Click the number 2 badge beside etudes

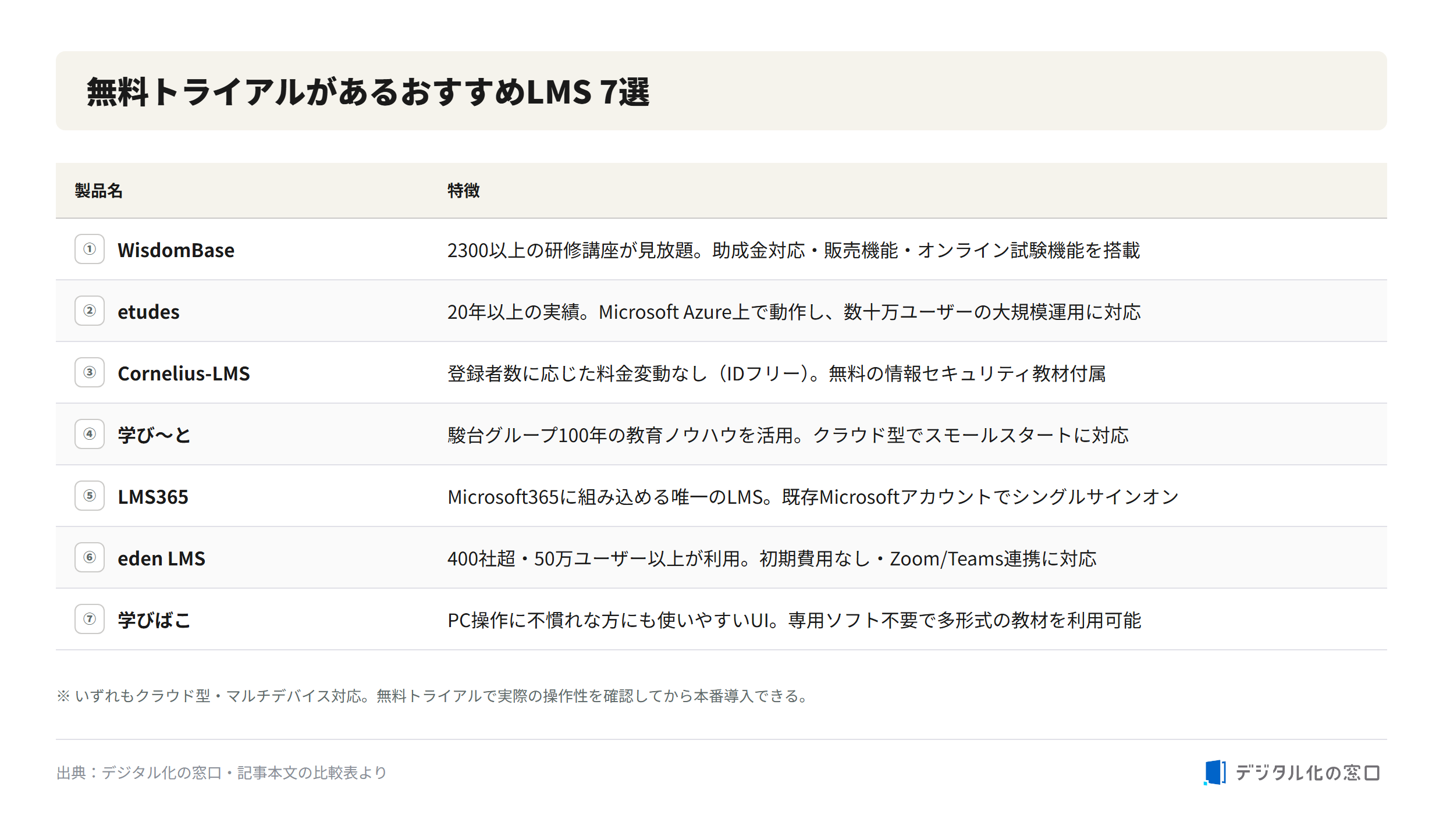[x=90, y=311]
